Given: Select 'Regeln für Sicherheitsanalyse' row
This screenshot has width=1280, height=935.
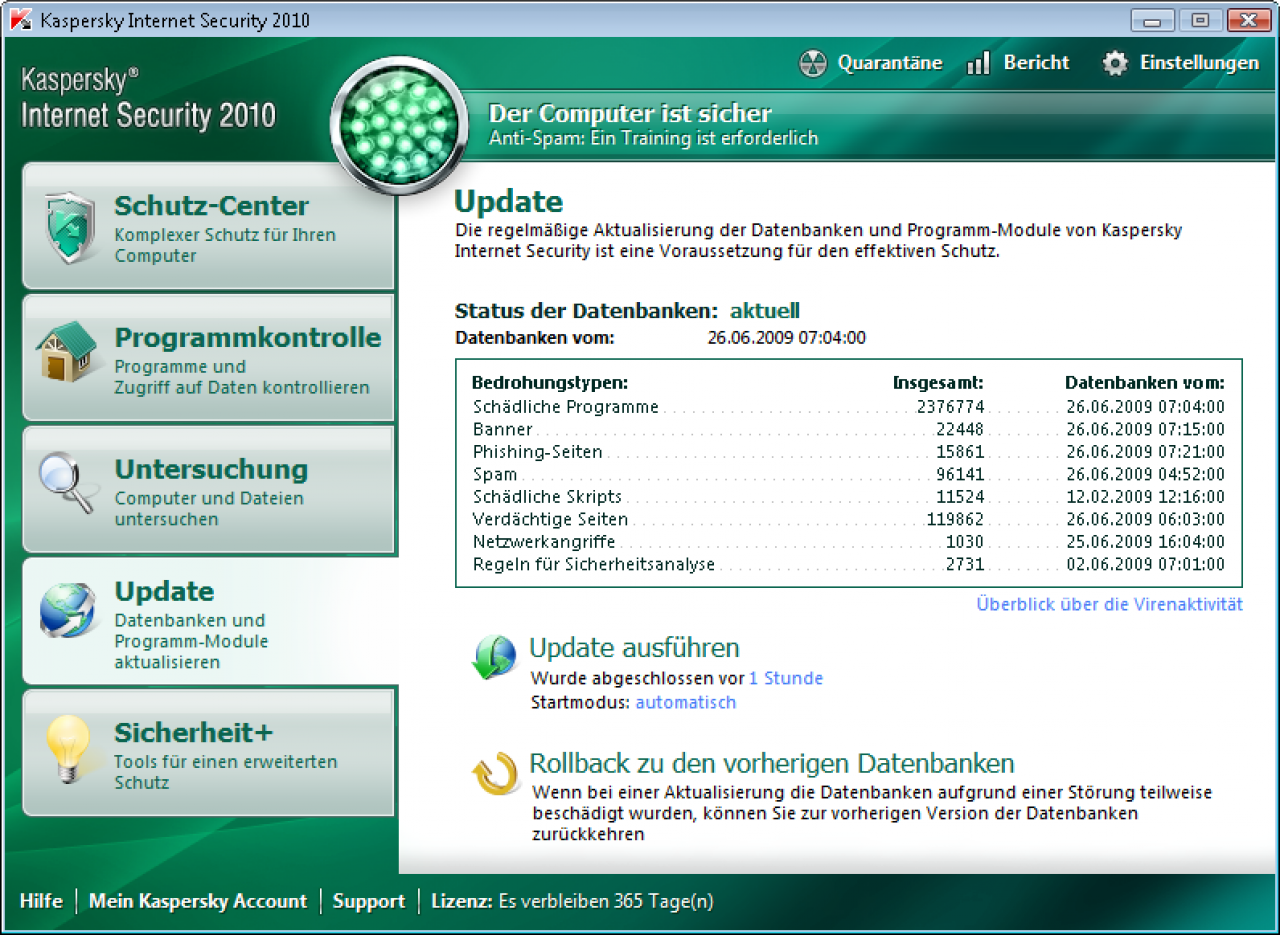Looking at the screenshot, I should (848, 564).
